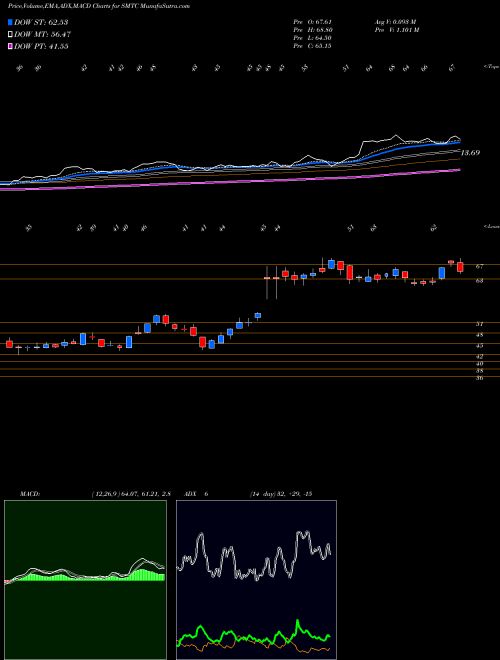Viewport: 500px width, 660px height.
Task: Select the 'DOW ST: 62.53' legend label
Action: pos(41,22)
